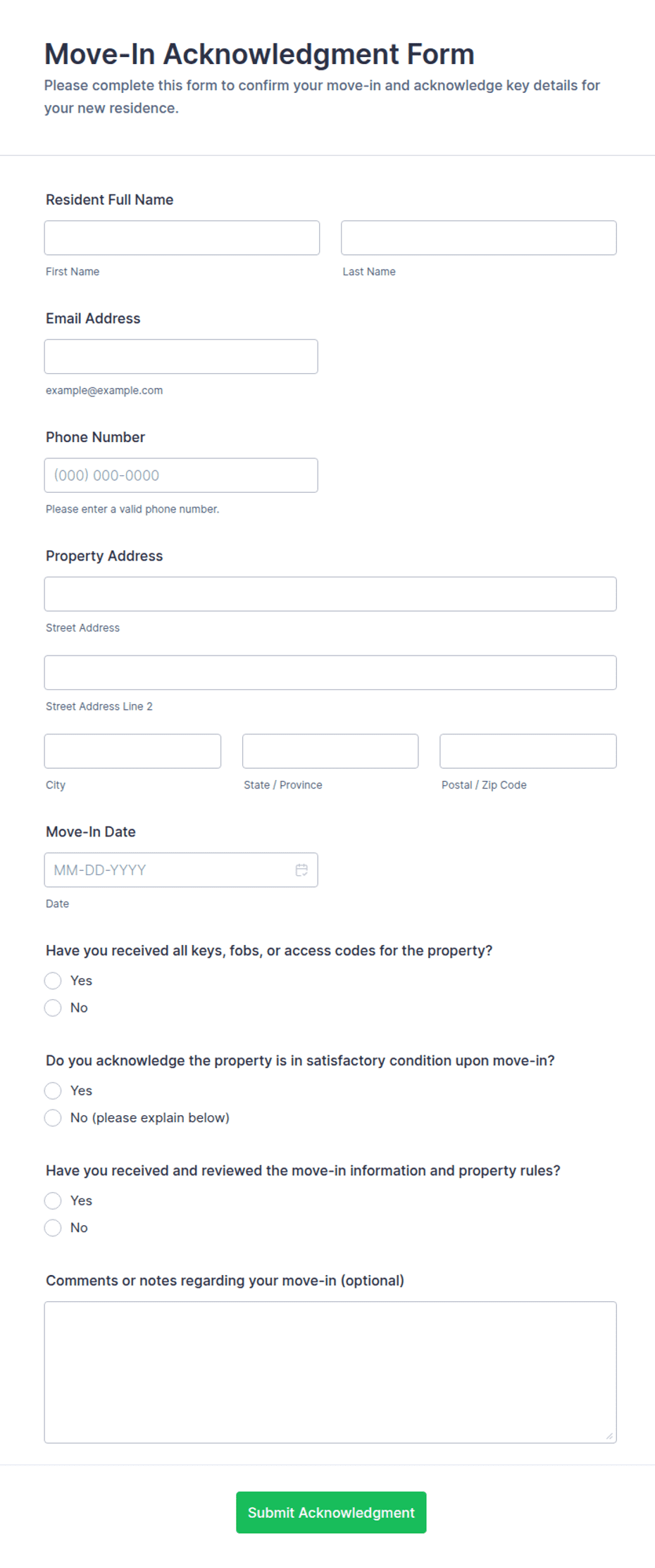Click the Submit Acknowledgment button
The height and width of the screenshot is (1568, 655).
(331, 1512)
